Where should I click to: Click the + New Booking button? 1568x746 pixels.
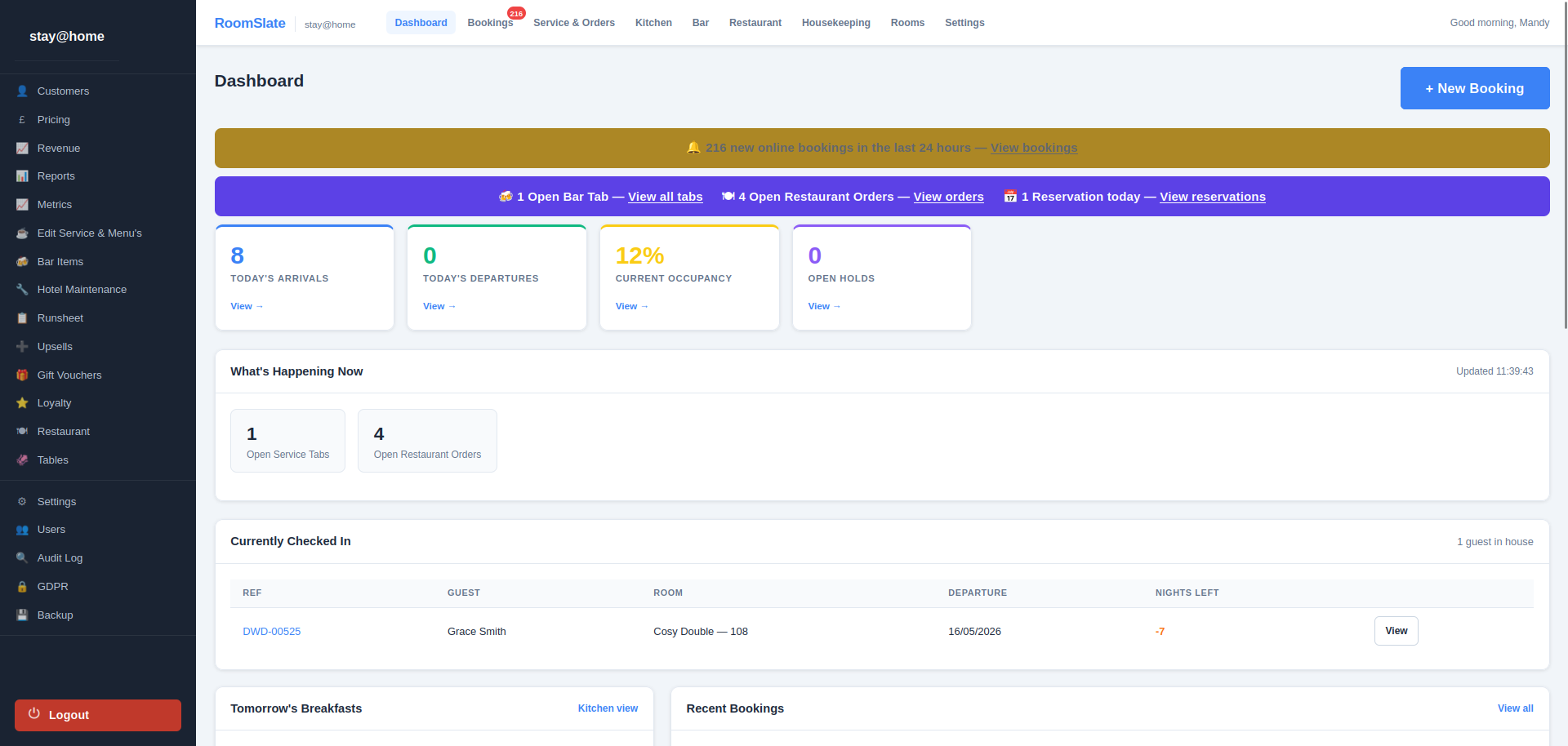coord(1475,88)
